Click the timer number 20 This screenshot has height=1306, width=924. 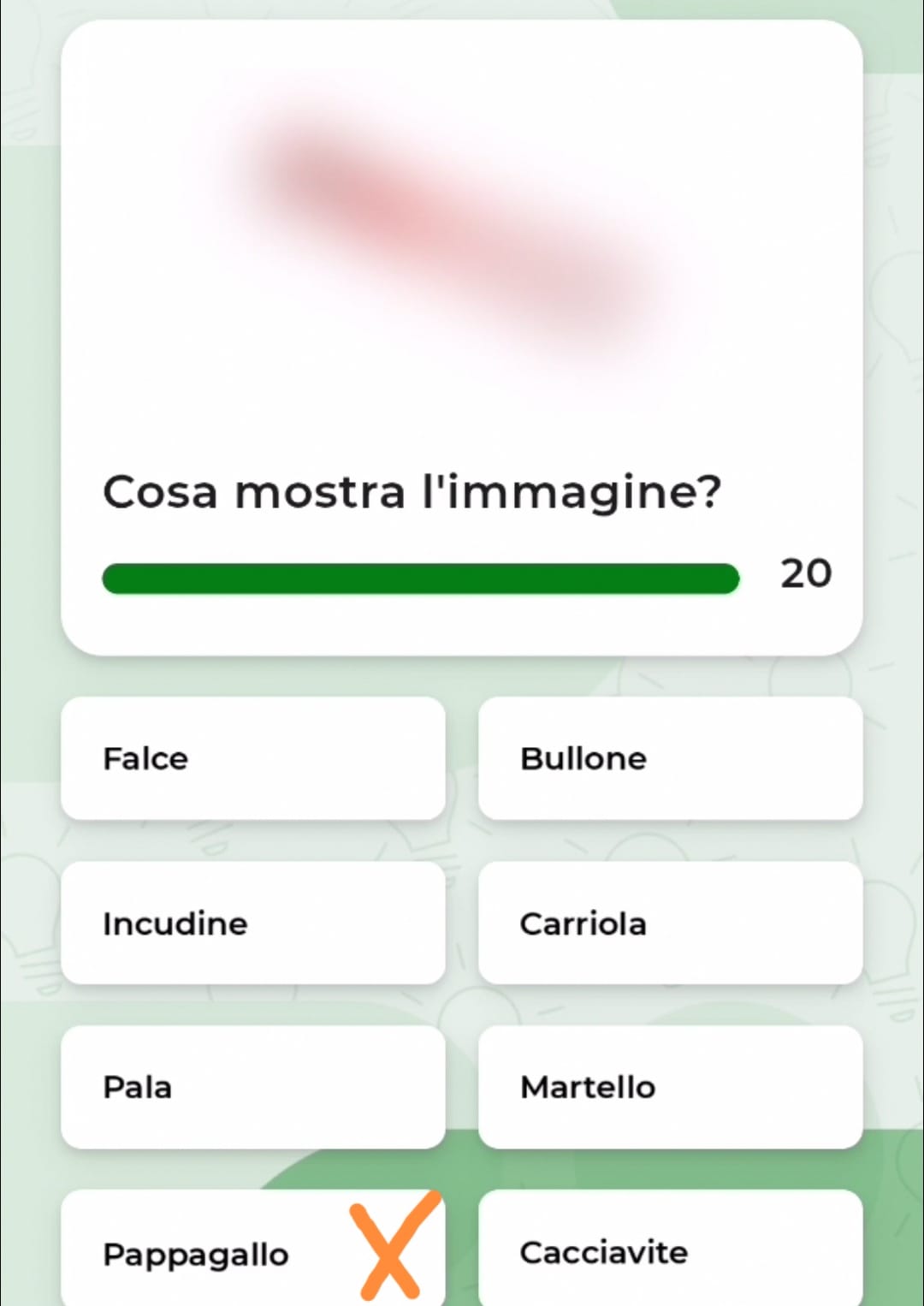tap(805, 573)
